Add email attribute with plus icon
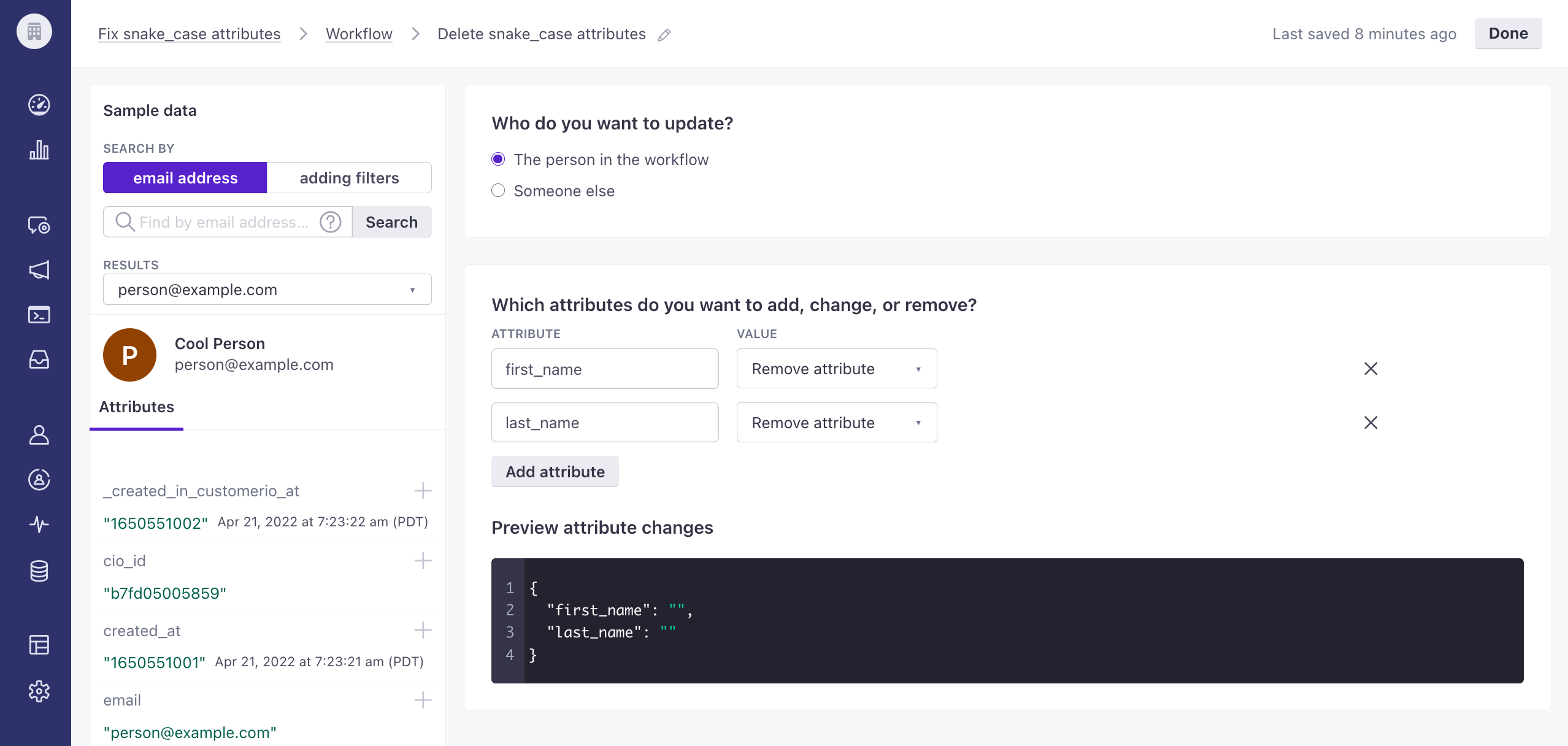 423,700
